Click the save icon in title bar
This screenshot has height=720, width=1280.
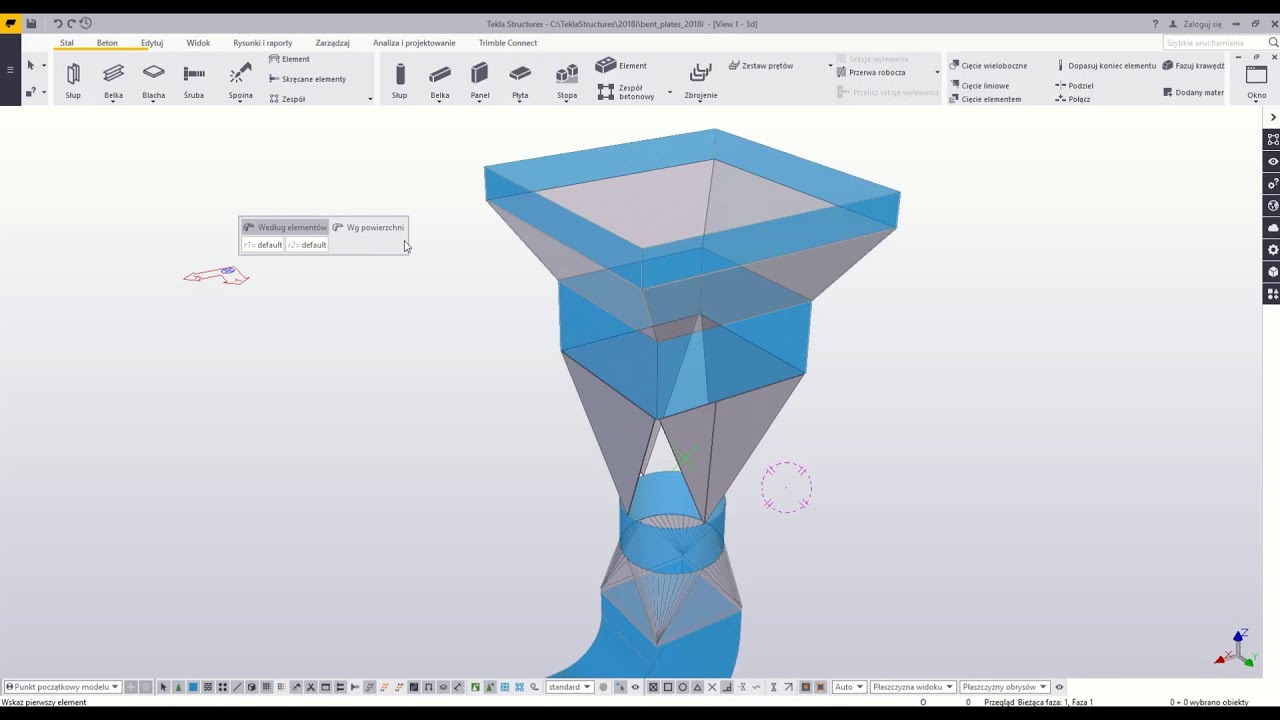pyautogui.click(x=32, y=23)
